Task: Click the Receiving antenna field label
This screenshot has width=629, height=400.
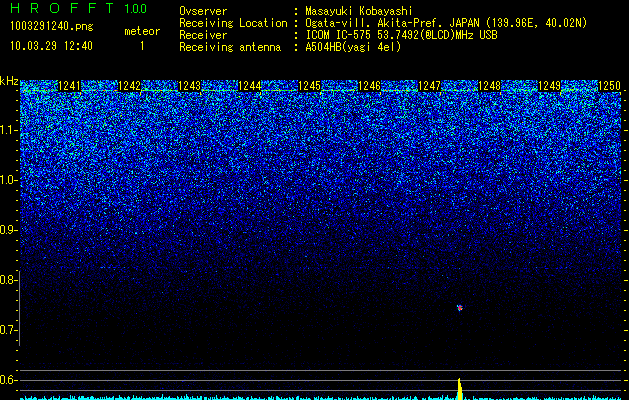Action: pyautogui.click(x=230, y=47)
